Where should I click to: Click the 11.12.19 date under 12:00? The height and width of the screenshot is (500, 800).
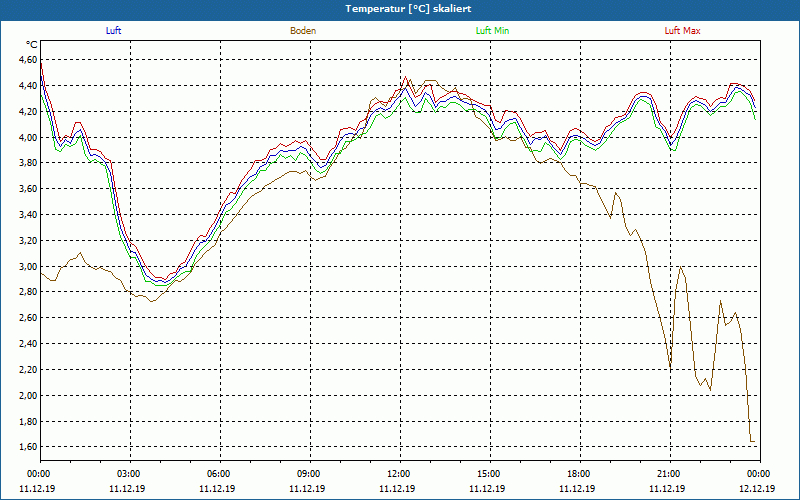coord(397,488)
